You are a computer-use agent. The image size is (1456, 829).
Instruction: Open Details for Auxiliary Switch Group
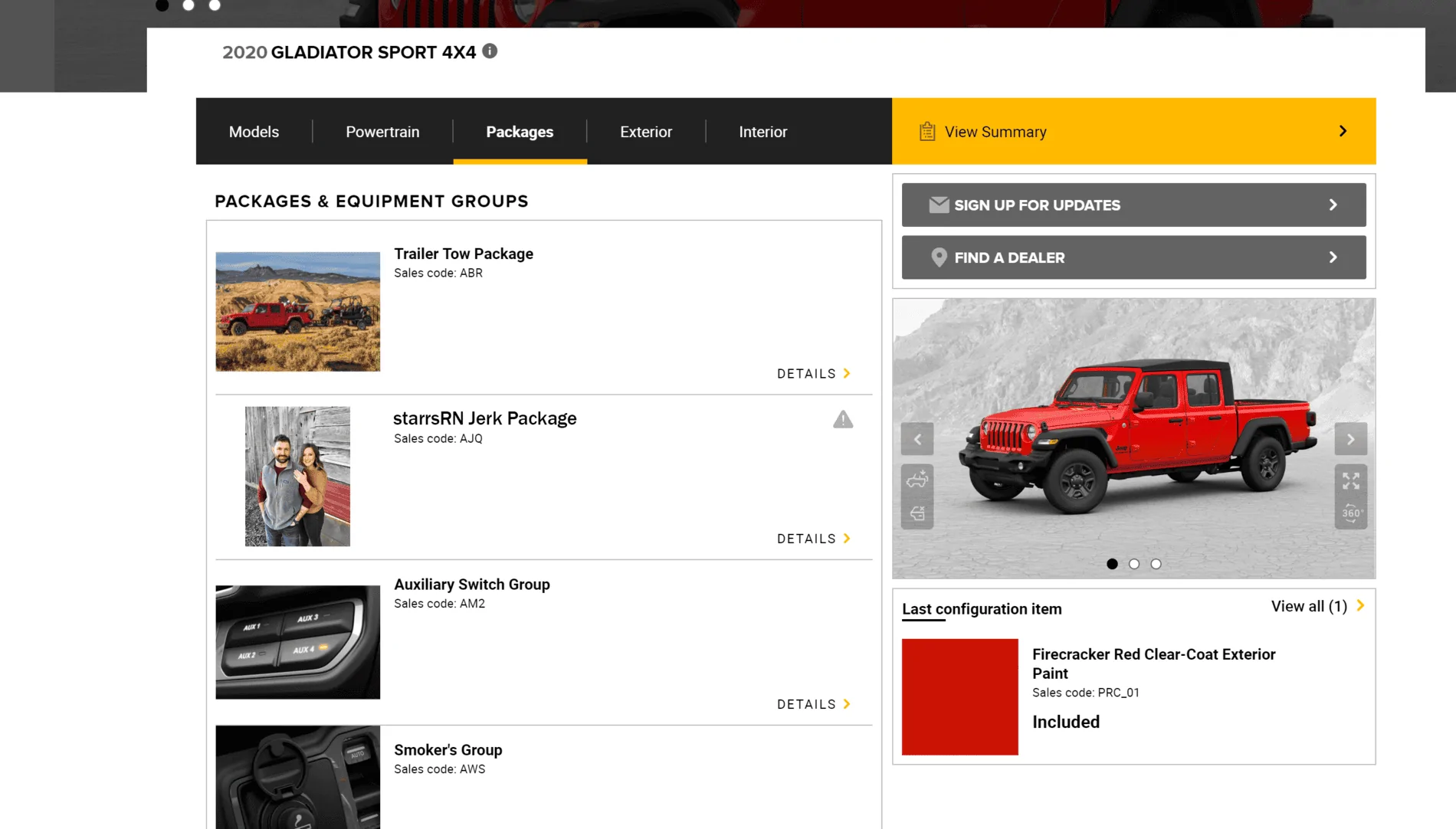[814, 704]
